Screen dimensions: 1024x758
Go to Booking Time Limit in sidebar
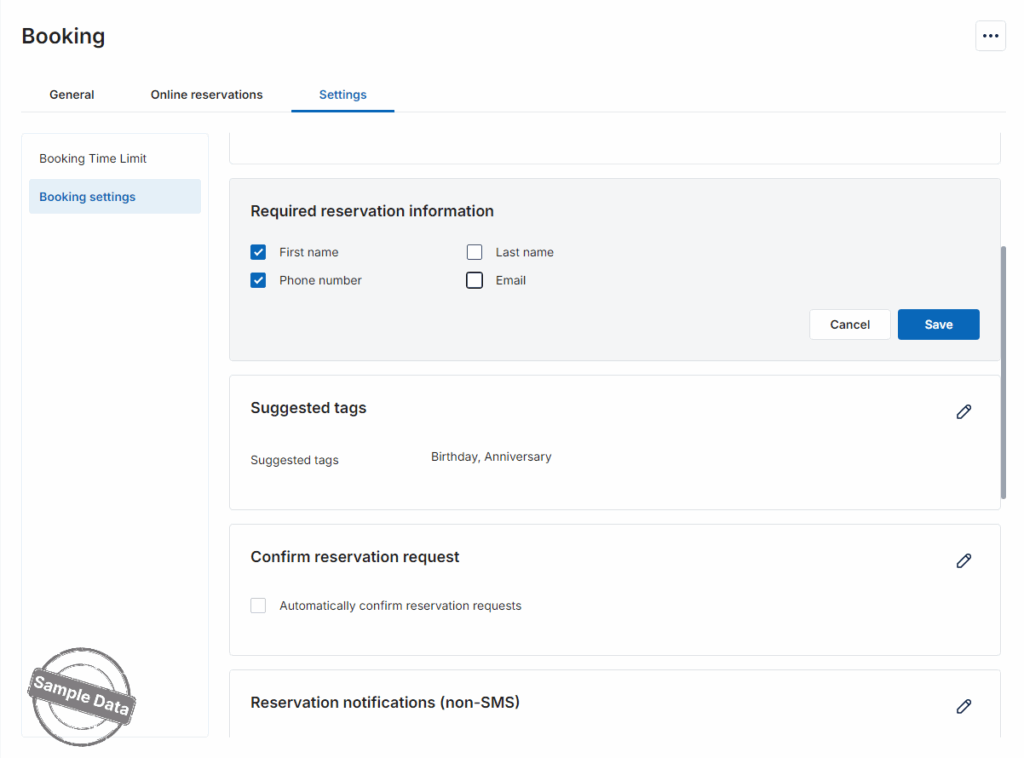tap(93, 159)
